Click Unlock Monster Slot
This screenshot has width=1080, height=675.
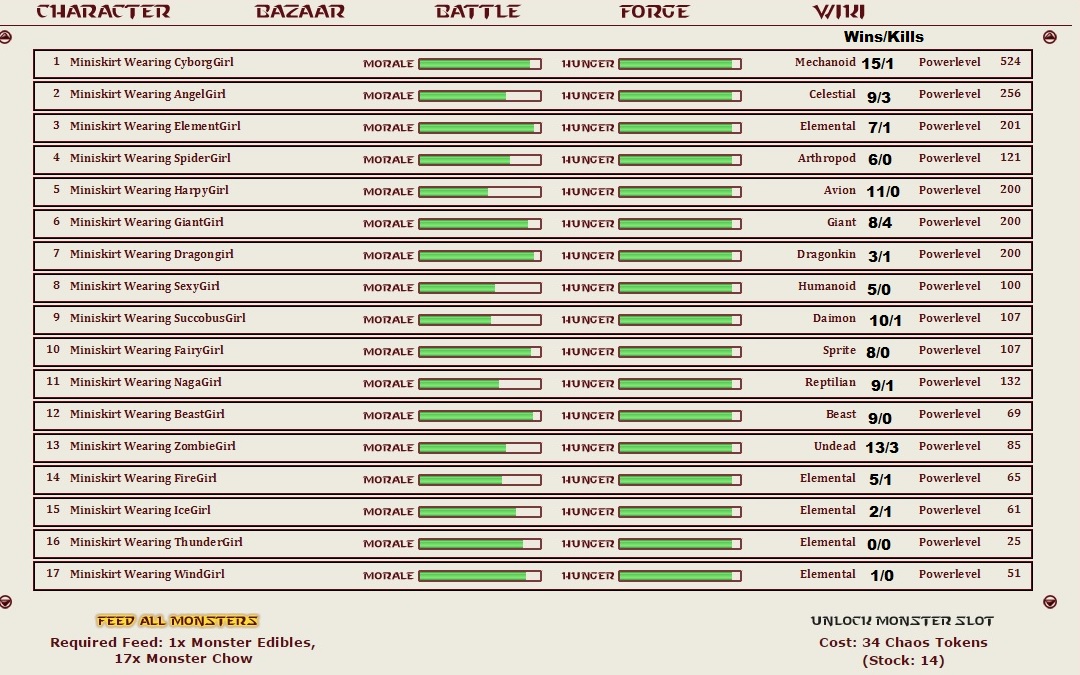[x=902, y=621]
